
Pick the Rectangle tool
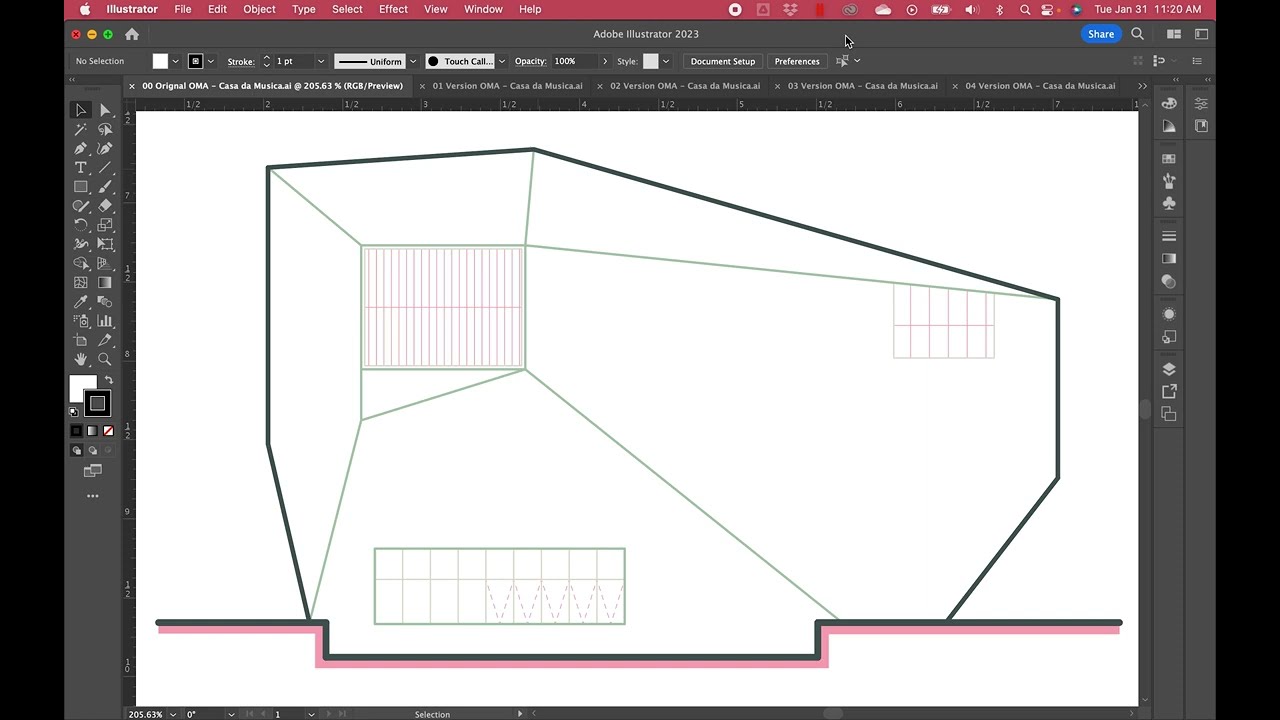pyautogui.click(x=81, y=187)
